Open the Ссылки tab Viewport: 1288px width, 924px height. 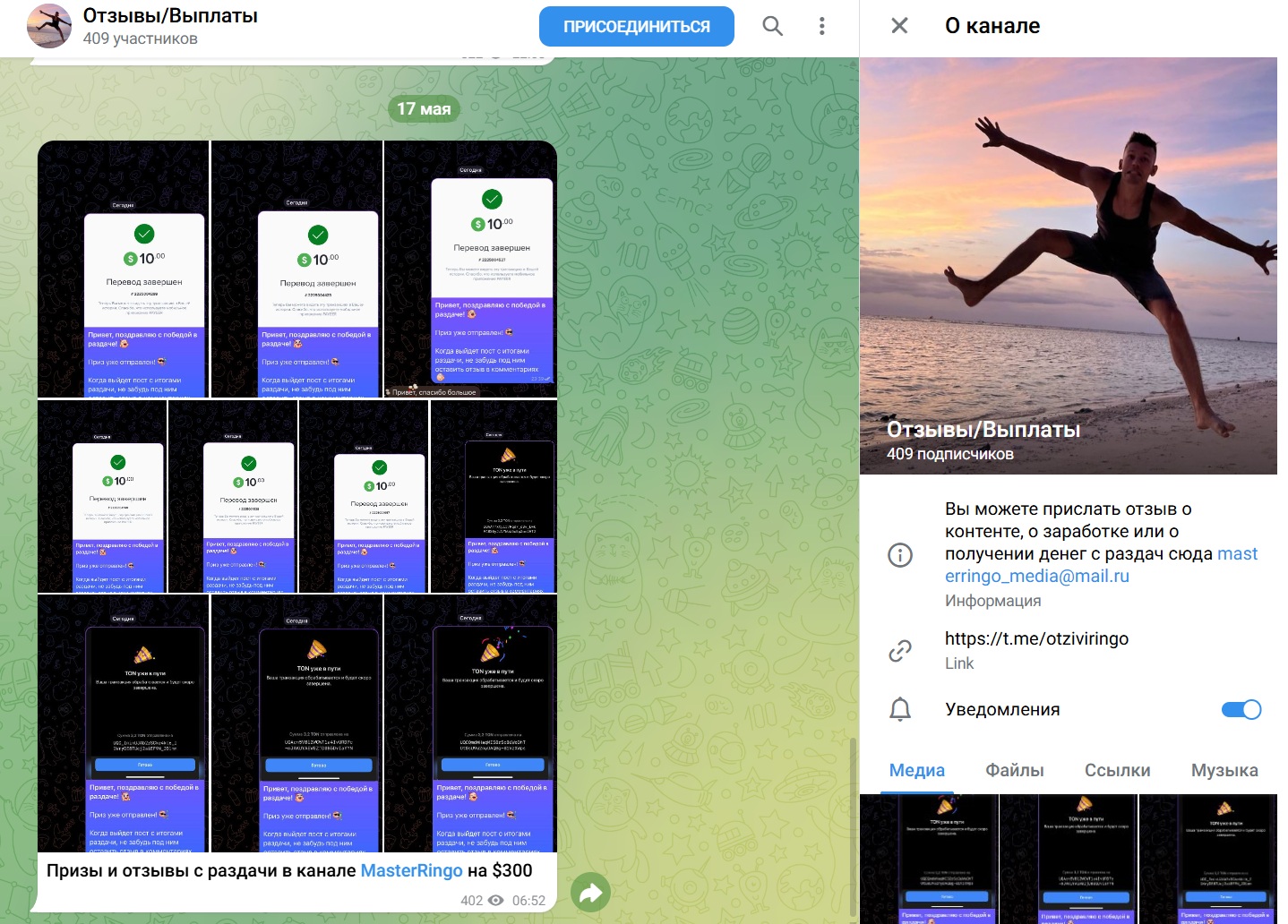click(1117, 770)
